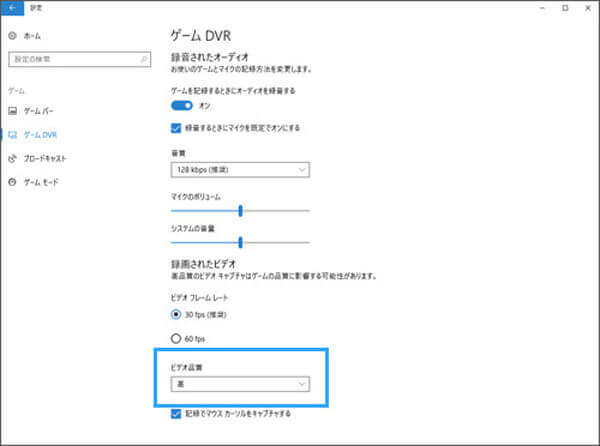Click the Broadcast sidebar icon
The width and height of the screenshot is (600, 446).
pos(12,158)
